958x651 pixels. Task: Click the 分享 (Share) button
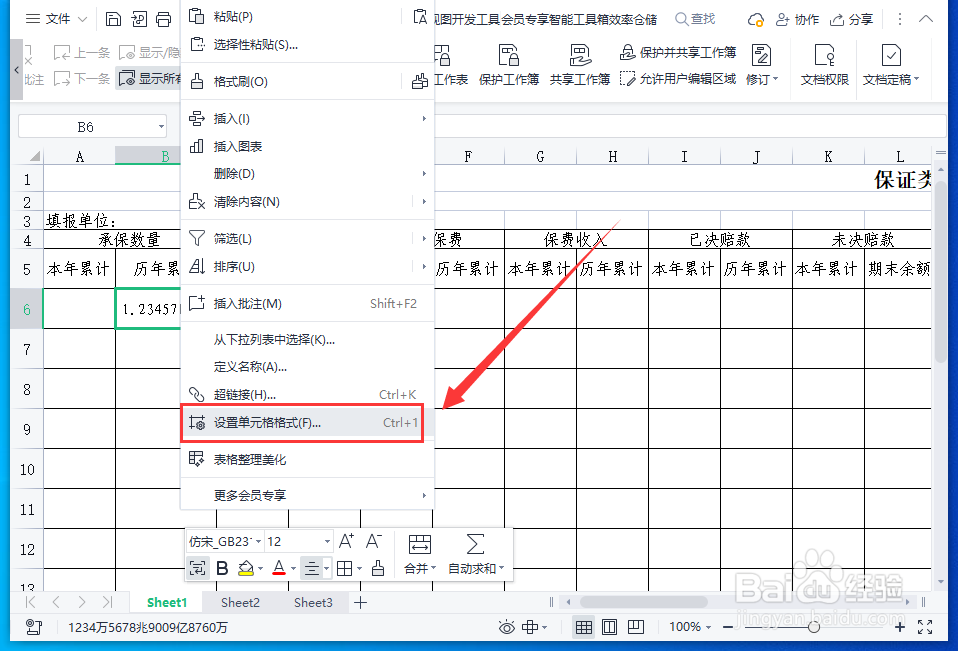858,18
